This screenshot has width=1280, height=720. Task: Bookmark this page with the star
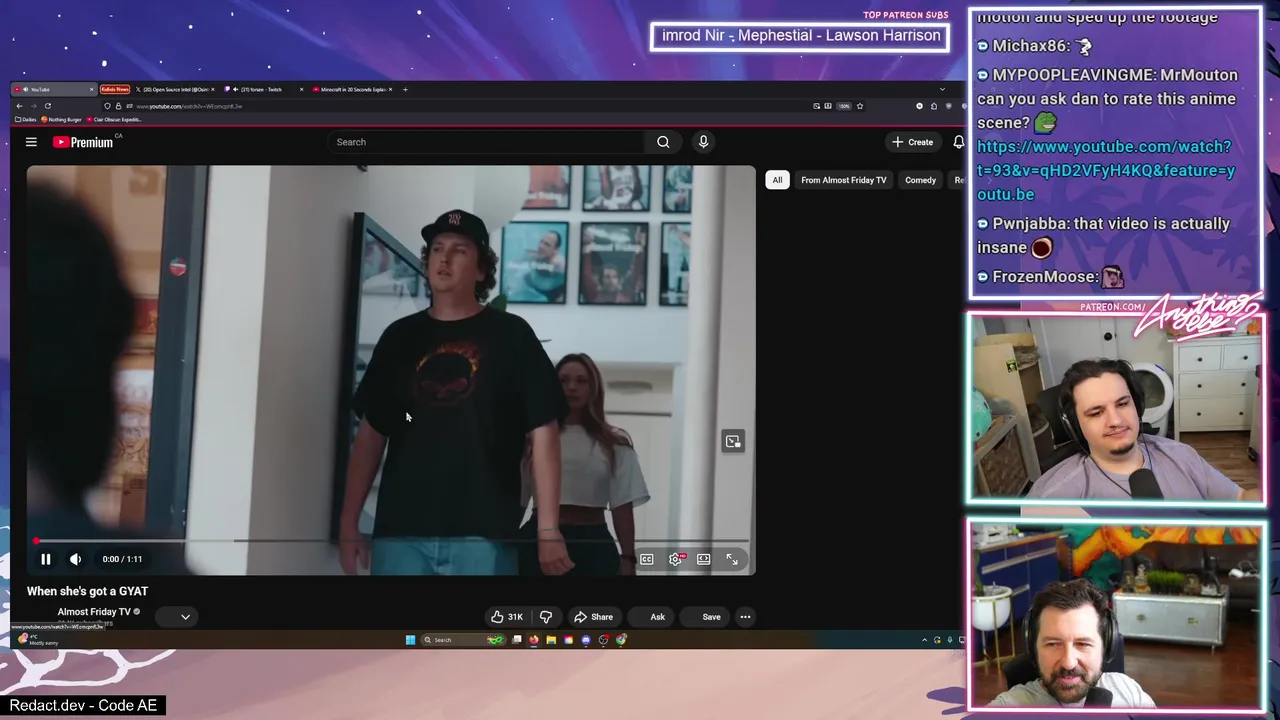[859, 106]
